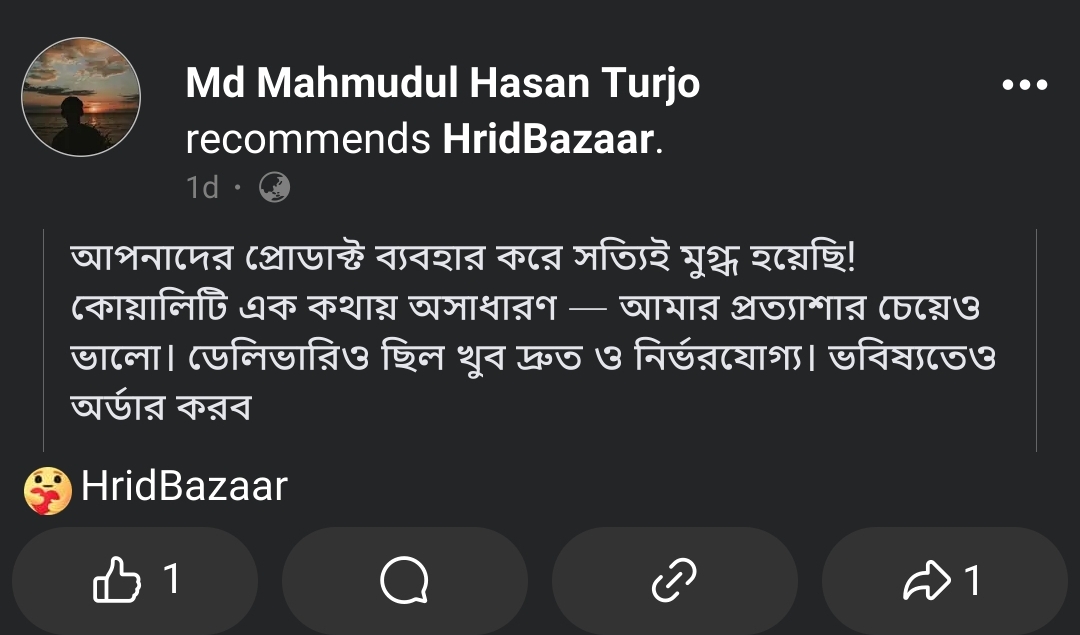Click the globe public audience icon
The height and width of the screenshot is (635, 1080).
(x=274, y=187)
